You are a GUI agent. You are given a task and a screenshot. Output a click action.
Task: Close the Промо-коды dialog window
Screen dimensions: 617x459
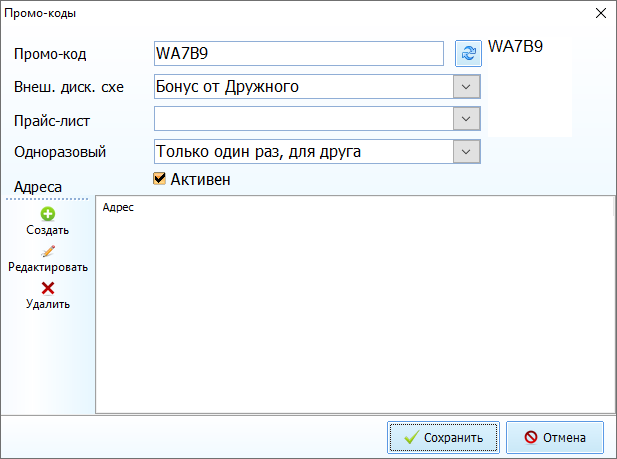click(600, 13)
